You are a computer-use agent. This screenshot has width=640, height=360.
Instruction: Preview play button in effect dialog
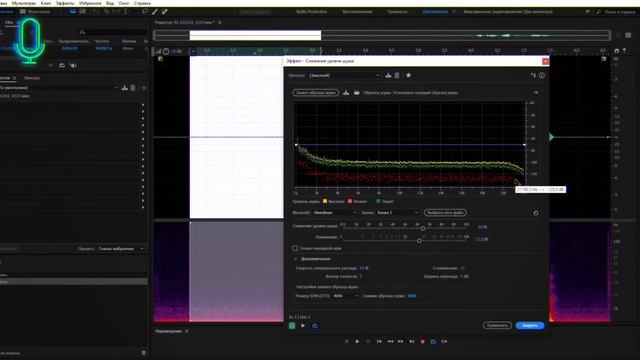point(303,326)
